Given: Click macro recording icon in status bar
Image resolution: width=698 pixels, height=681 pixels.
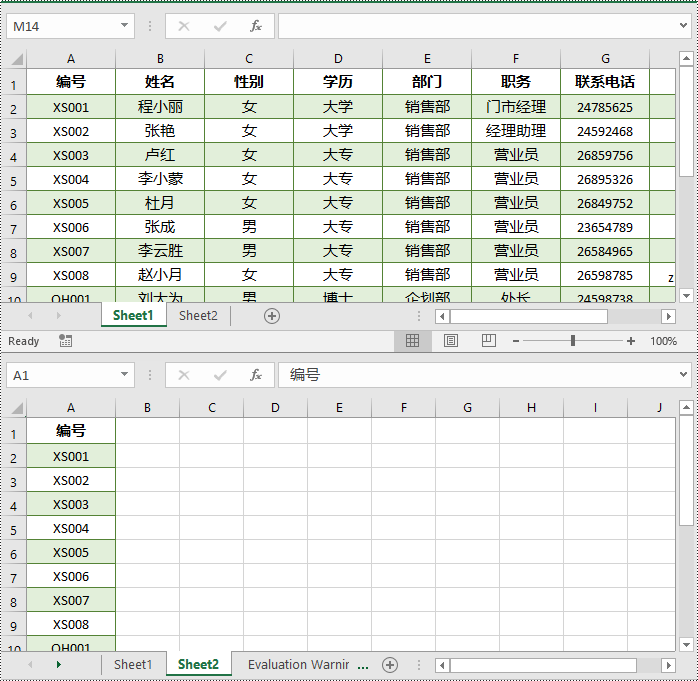Looking at the screenshot, I should [x=65, y=341].
